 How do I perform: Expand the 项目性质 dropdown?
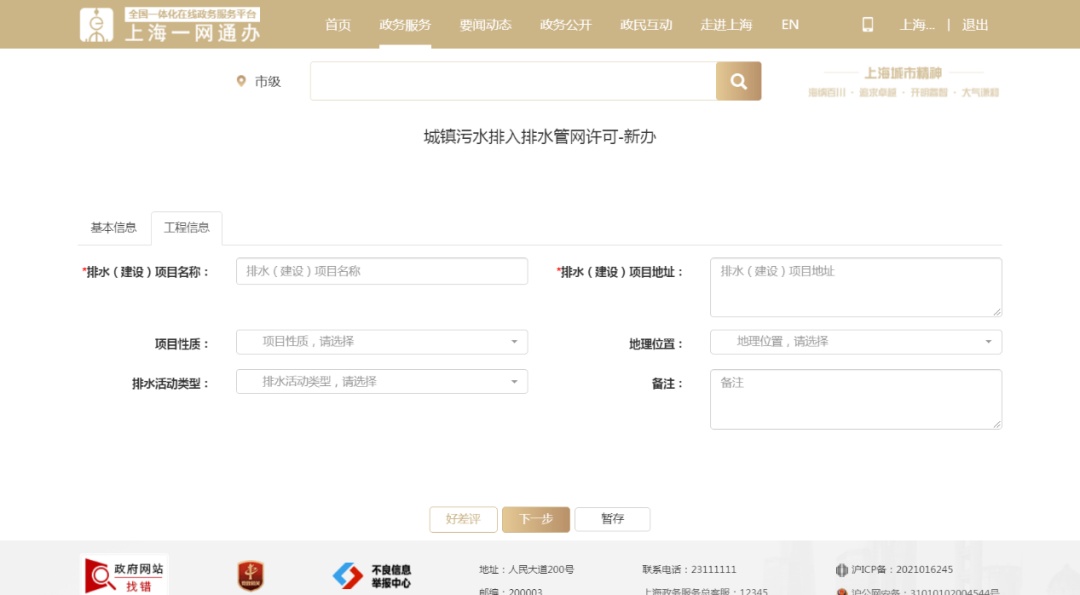coord(381,342)
